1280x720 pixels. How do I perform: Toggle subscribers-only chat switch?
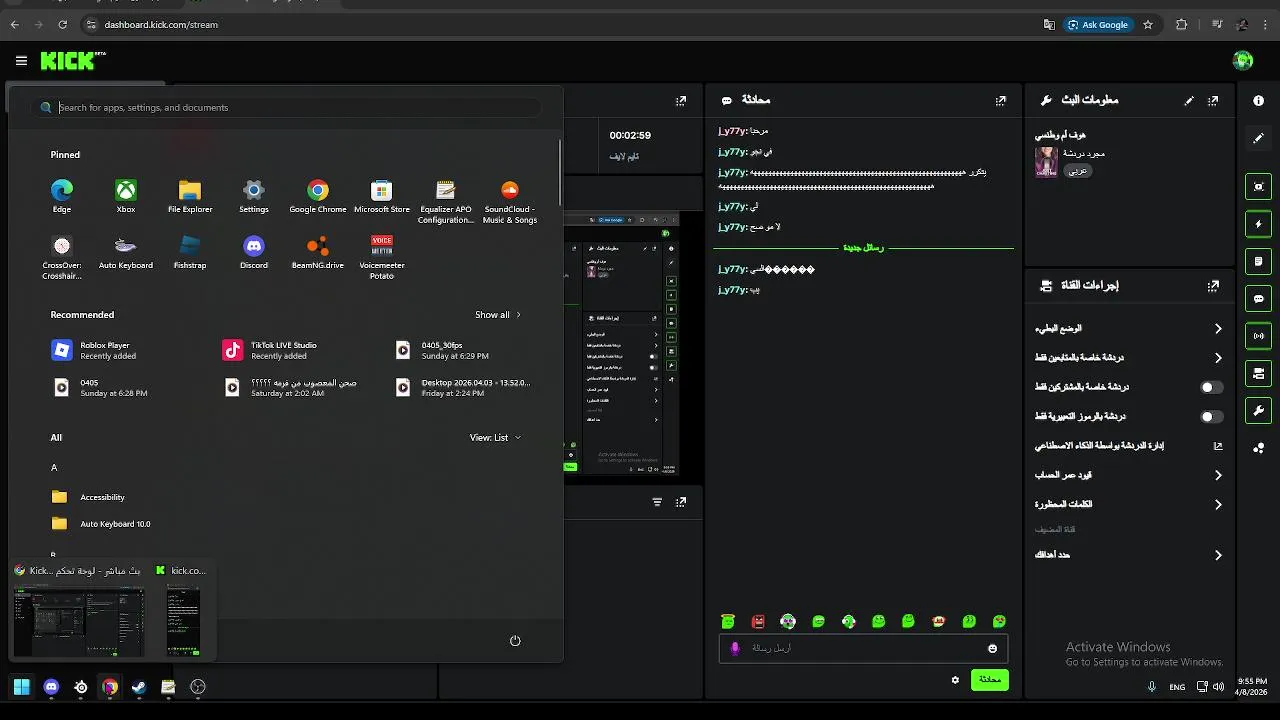coord(1210,387)
